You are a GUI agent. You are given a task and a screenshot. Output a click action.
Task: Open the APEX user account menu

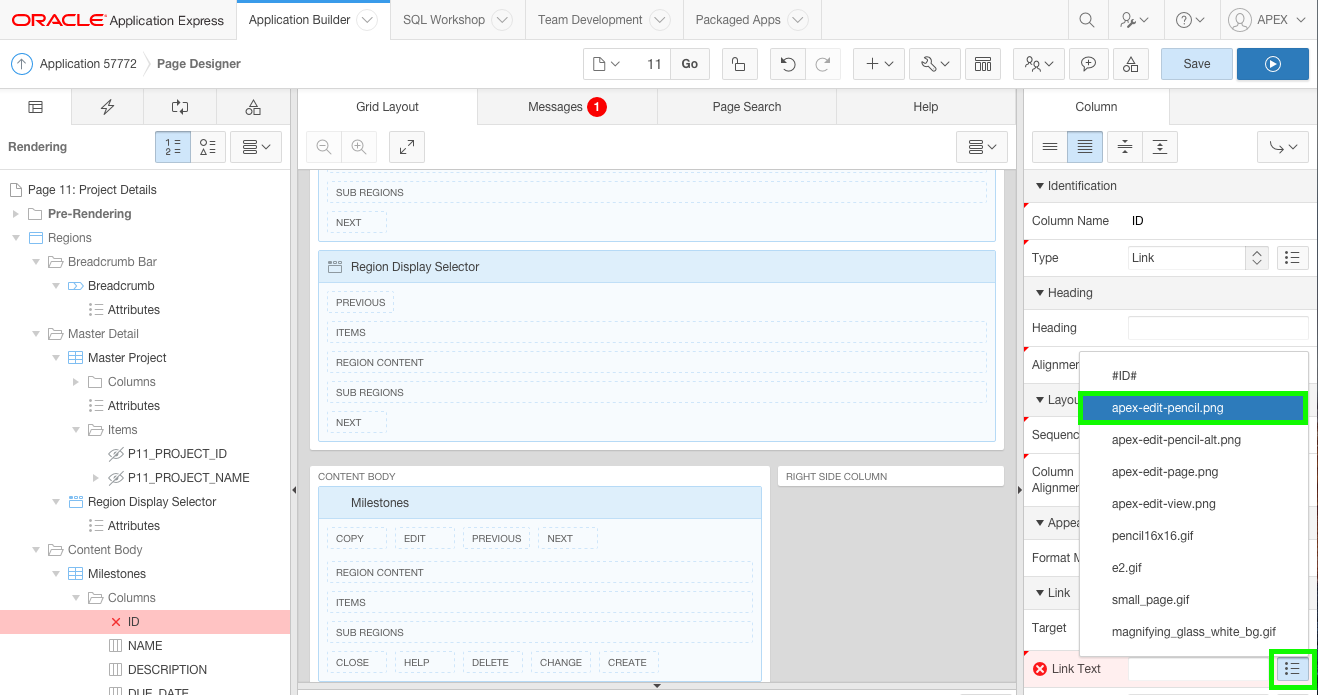pyautogui.click(x=1267, y=19)
